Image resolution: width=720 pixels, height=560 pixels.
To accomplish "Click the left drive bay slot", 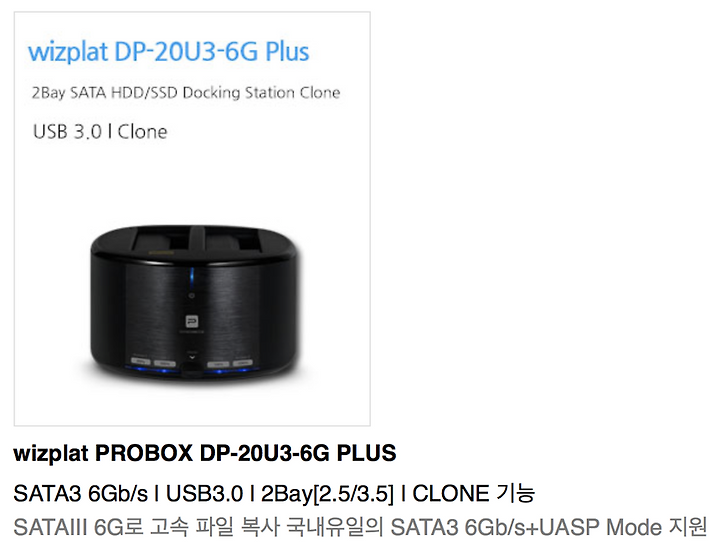I will pyautogui.click(x=161, y=239).
